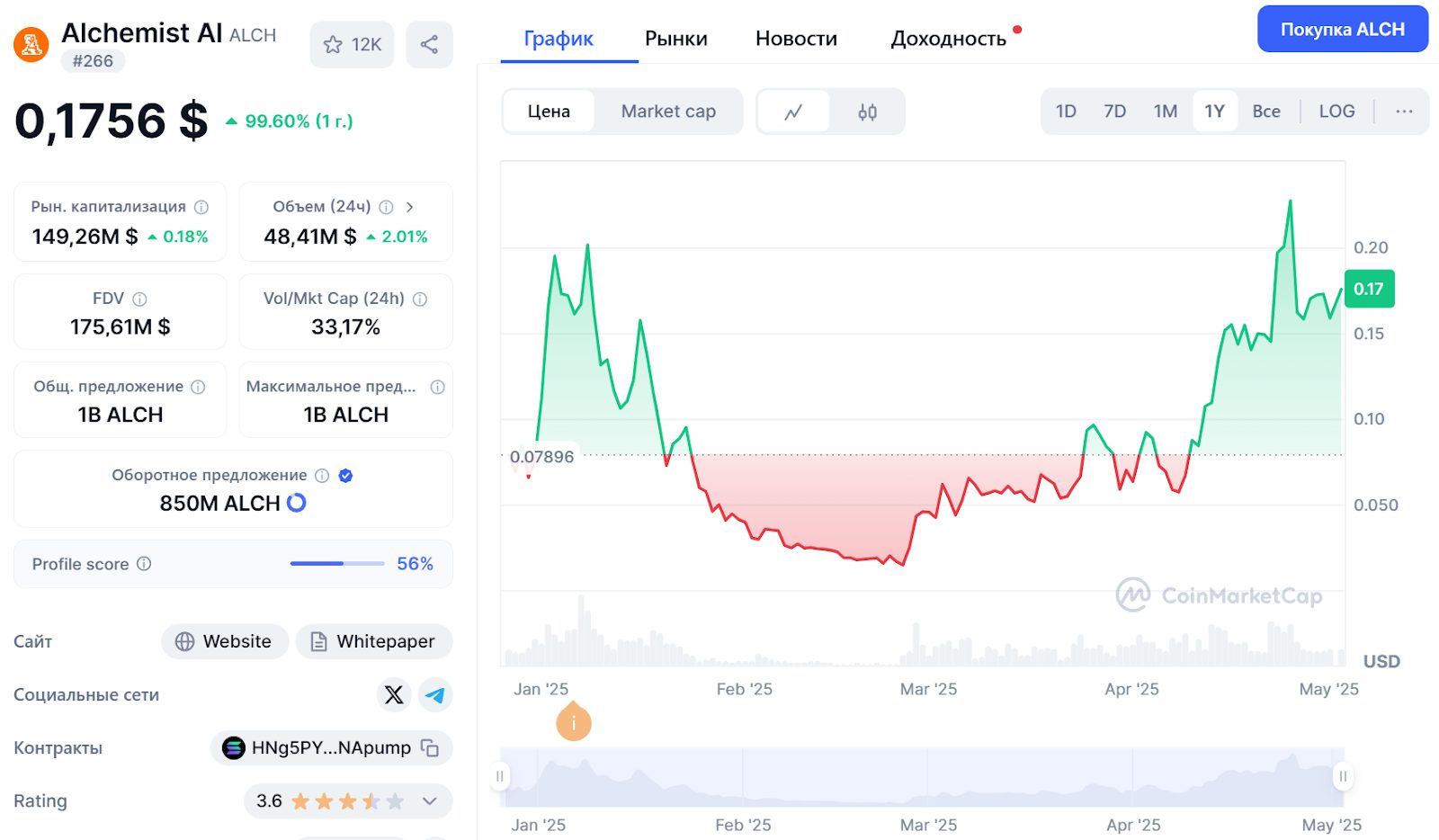The width and height of the screenshot is (1439, 840).
Task: Open the Website link
Action: click(x=225, y=641)
